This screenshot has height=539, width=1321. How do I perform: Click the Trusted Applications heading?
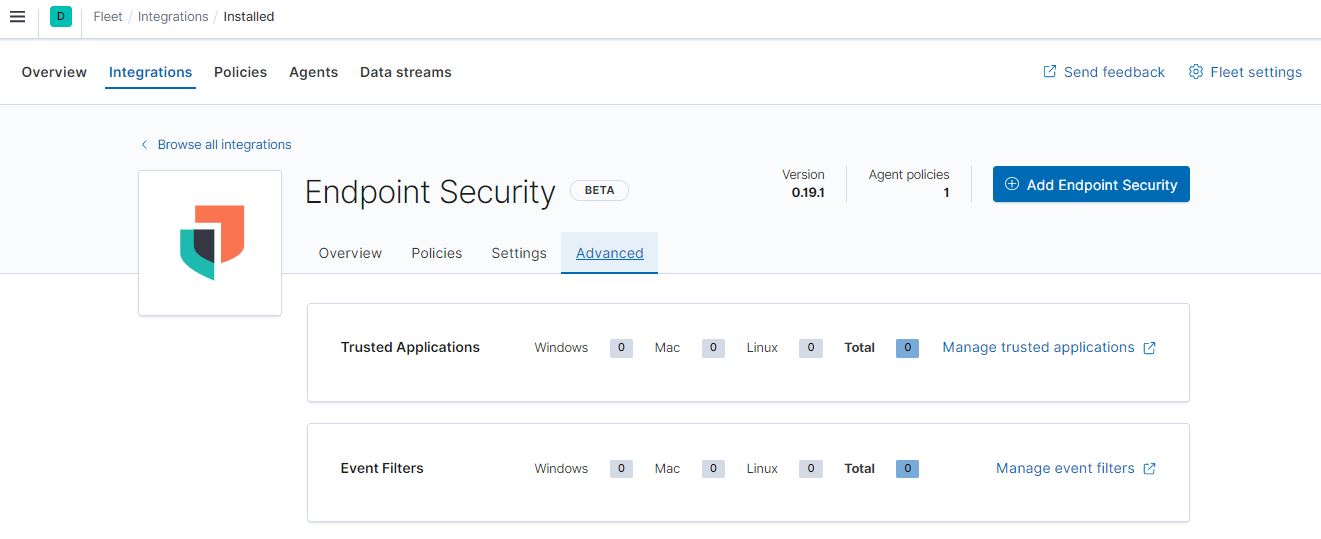410,348
